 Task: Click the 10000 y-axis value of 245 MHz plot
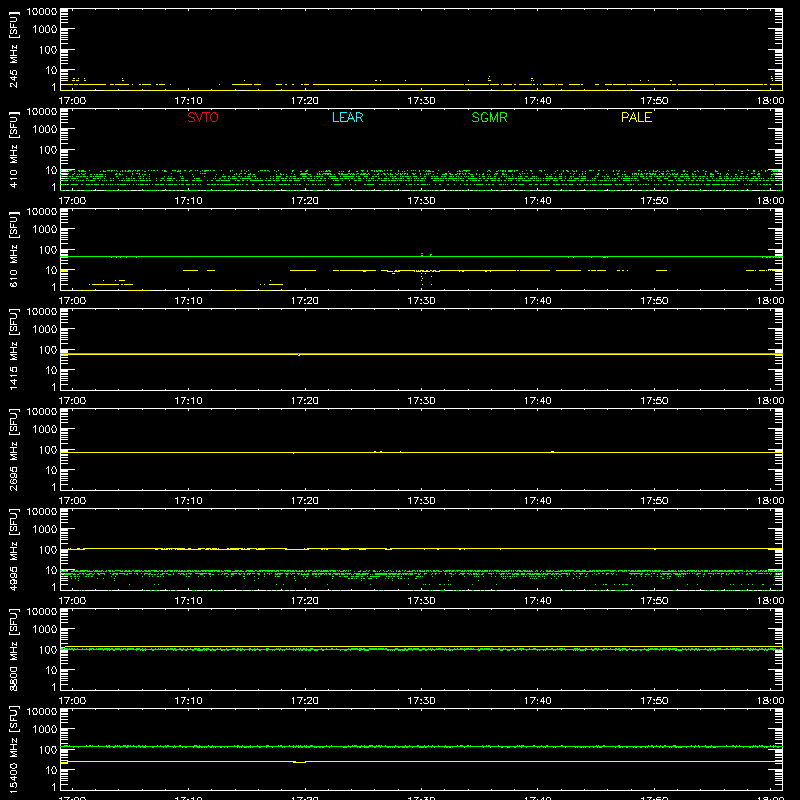(42, 12)
